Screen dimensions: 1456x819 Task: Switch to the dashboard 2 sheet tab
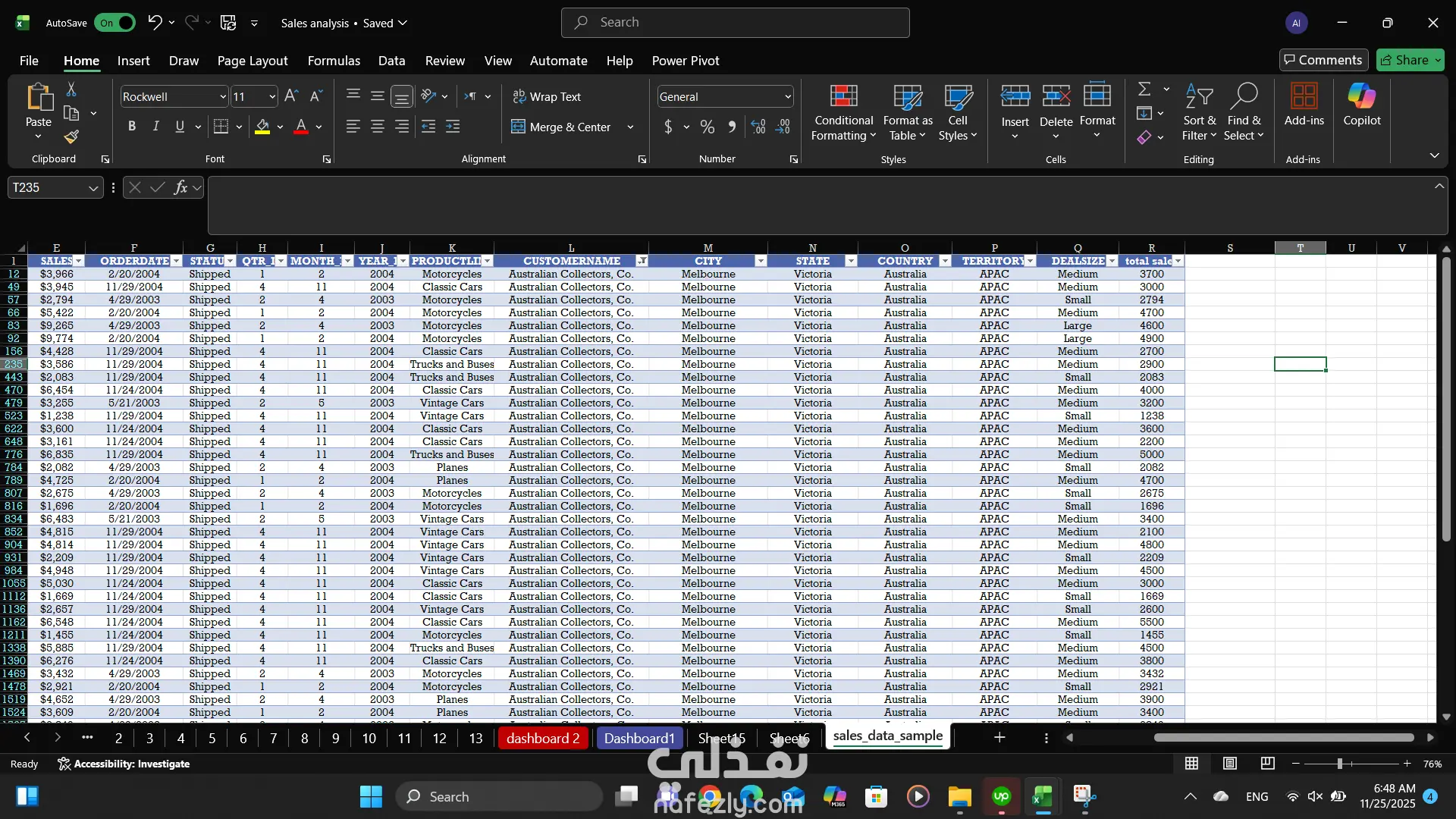point(543,738)
